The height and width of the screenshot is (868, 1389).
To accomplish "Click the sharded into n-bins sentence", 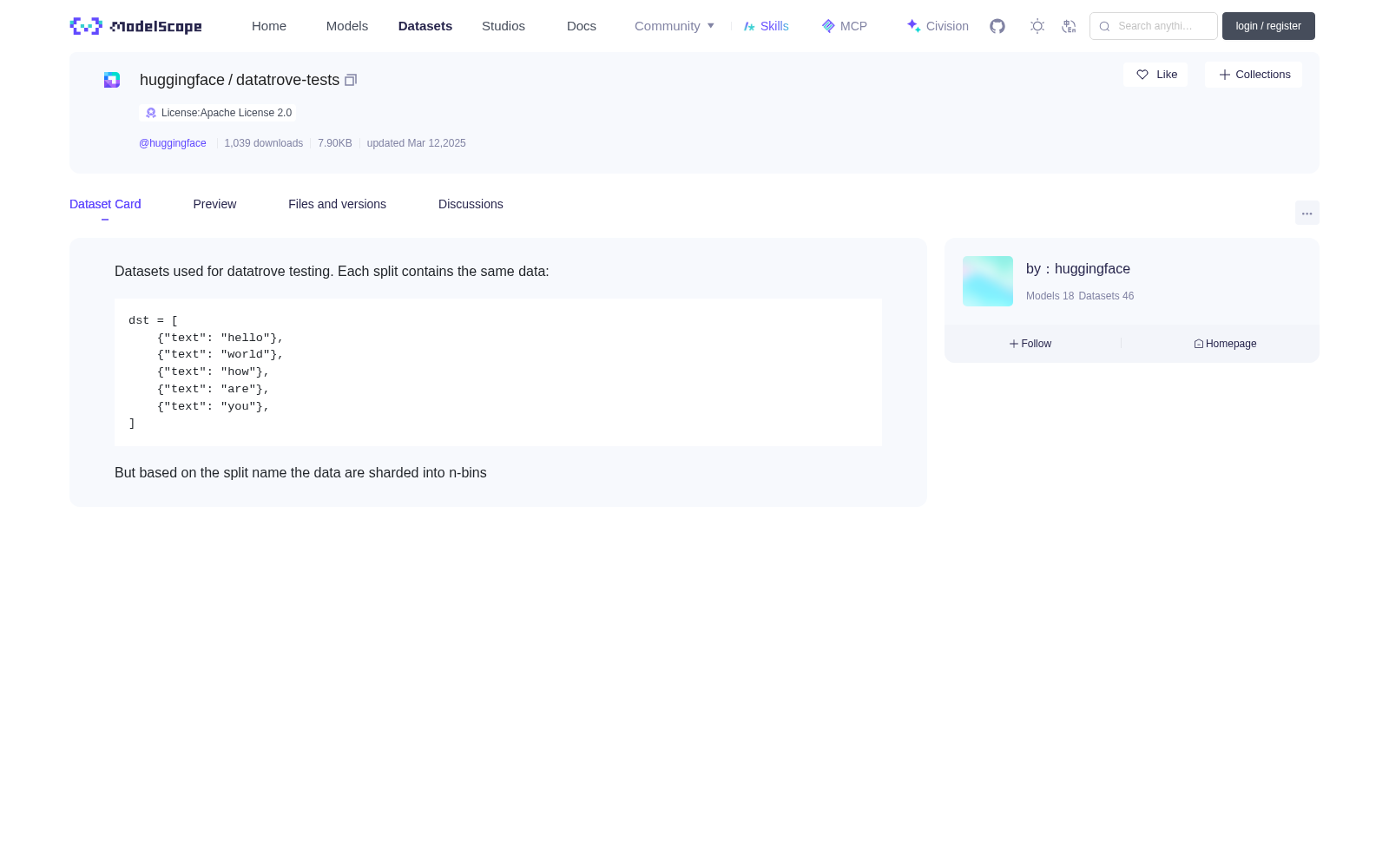I will [300, 473].
